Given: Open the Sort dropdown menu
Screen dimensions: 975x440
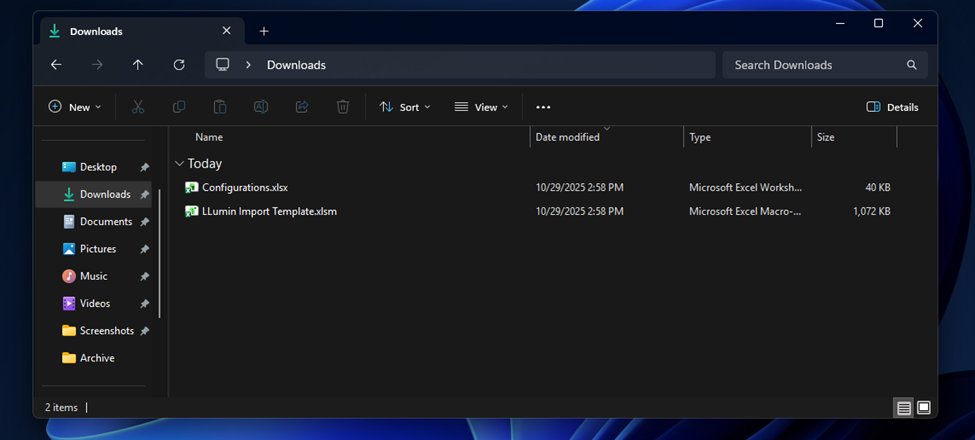Looking at the screenshot, I should point(405,107).
